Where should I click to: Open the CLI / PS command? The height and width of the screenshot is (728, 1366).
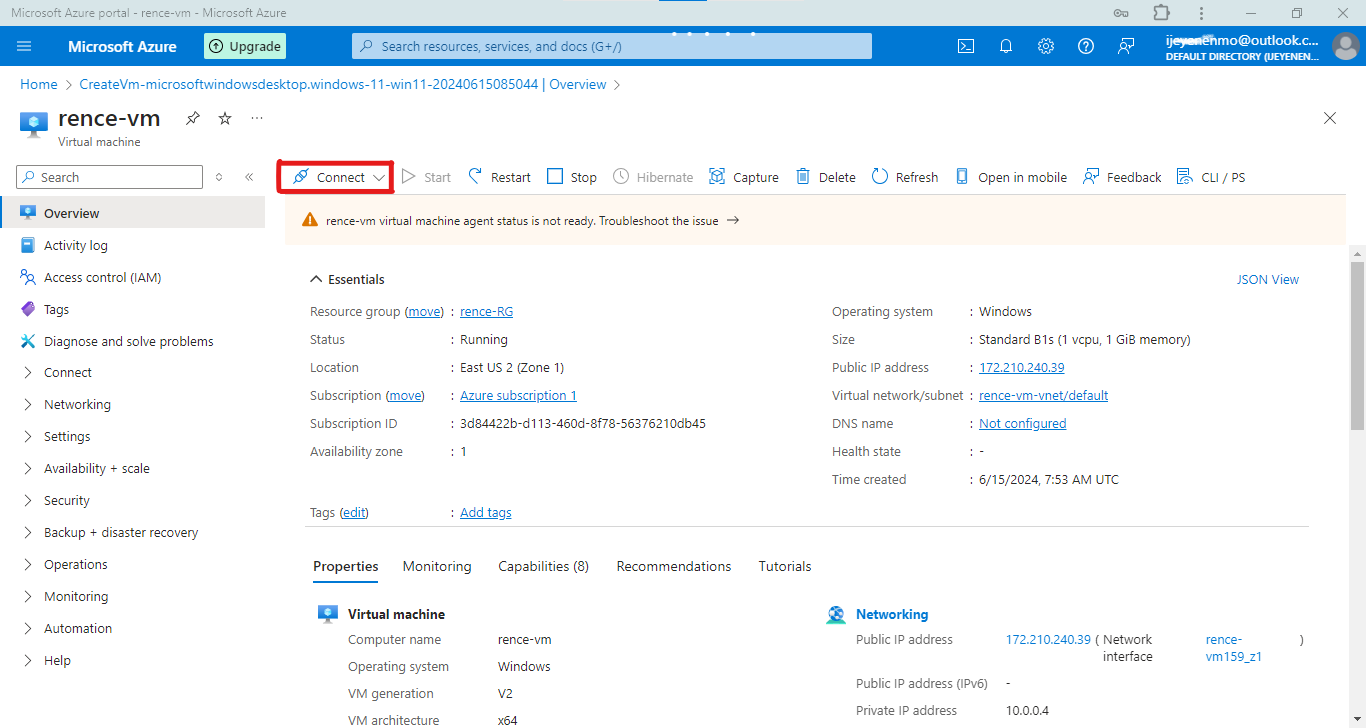tap(1211, 177)
